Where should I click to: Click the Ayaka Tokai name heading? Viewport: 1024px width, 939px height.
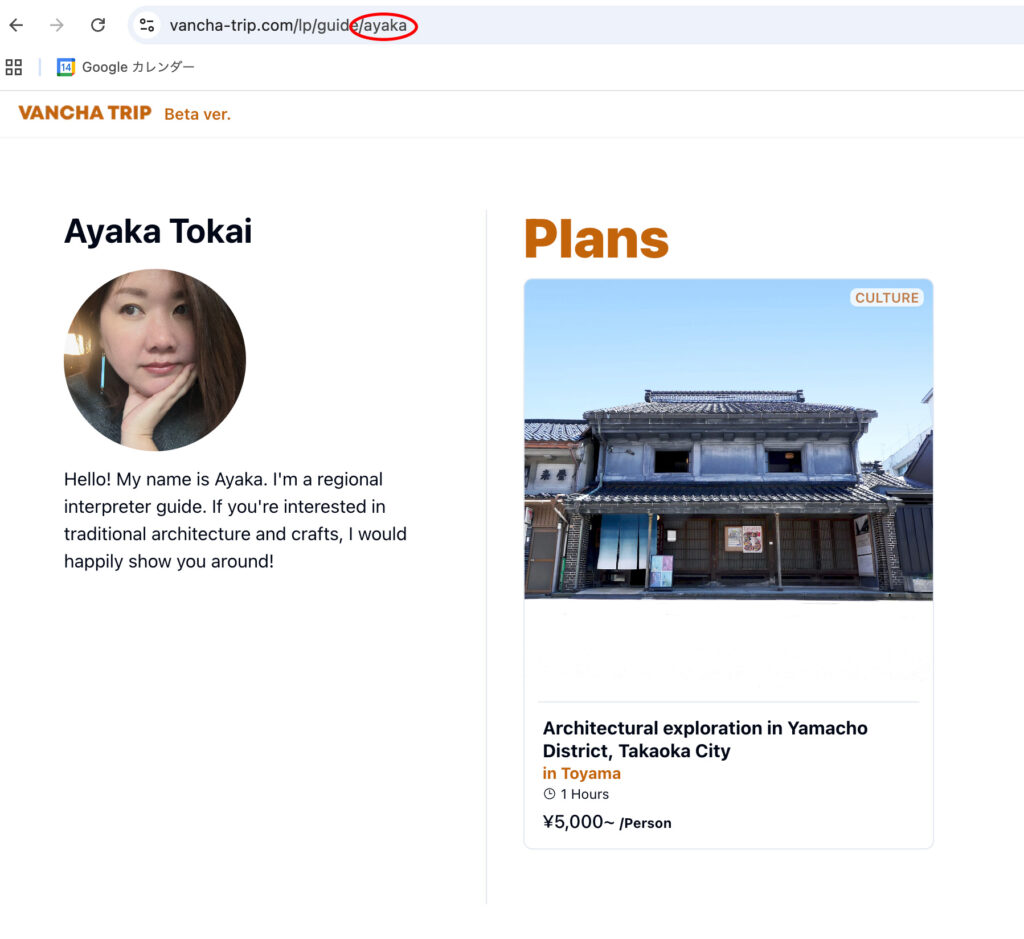pyautogui.click(x=158, y=231)
